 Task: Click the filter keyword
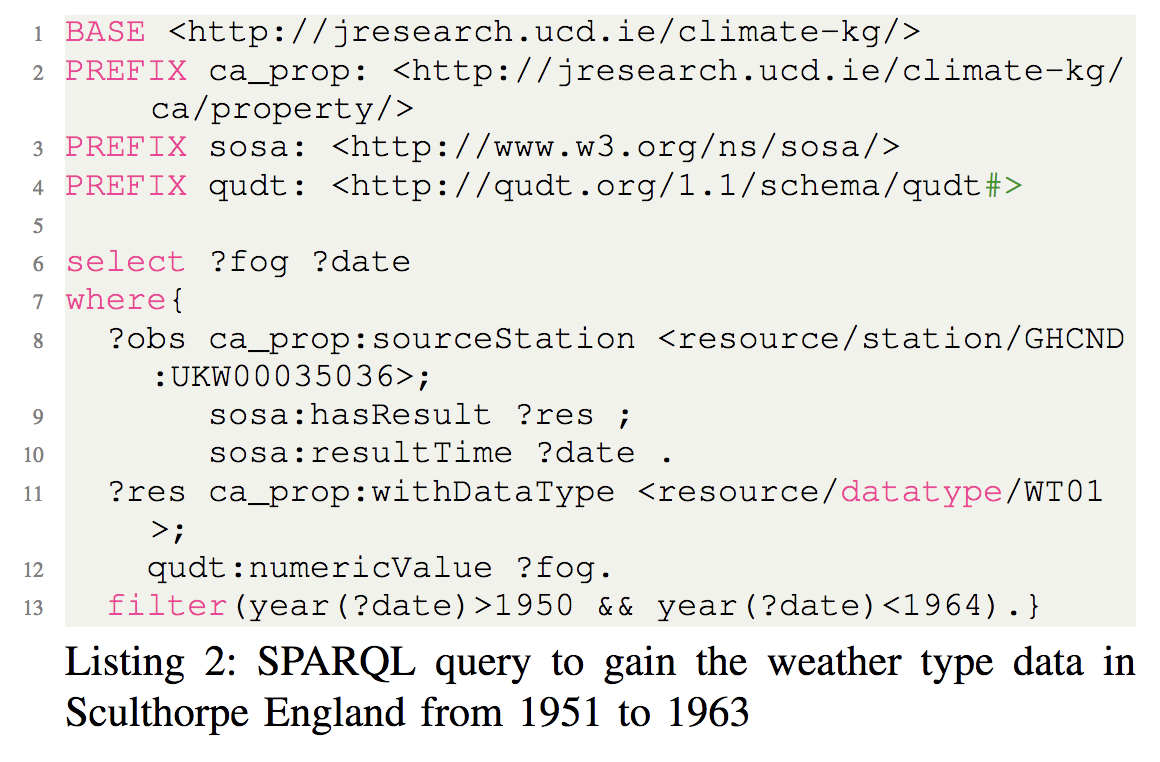coord(166,607)
